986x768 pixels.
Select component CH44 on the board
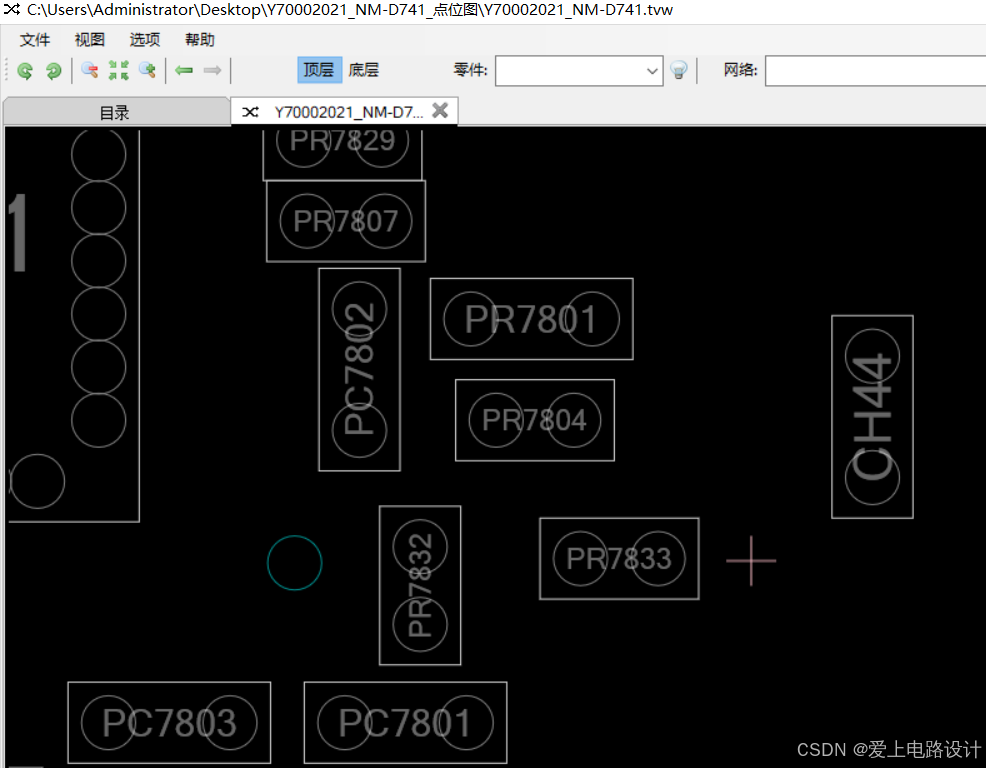(872, 416)
